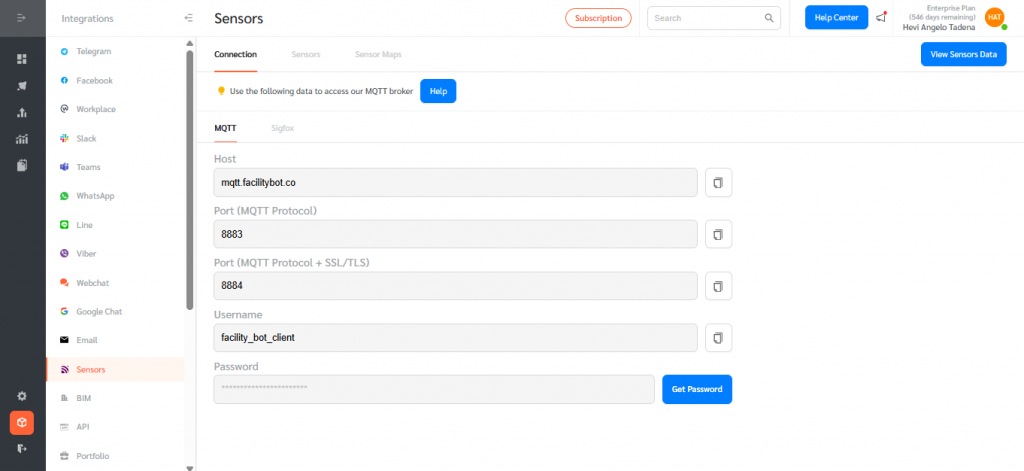Click View Sensors Data button
The image size is (1024, 471).
point(963,55)
